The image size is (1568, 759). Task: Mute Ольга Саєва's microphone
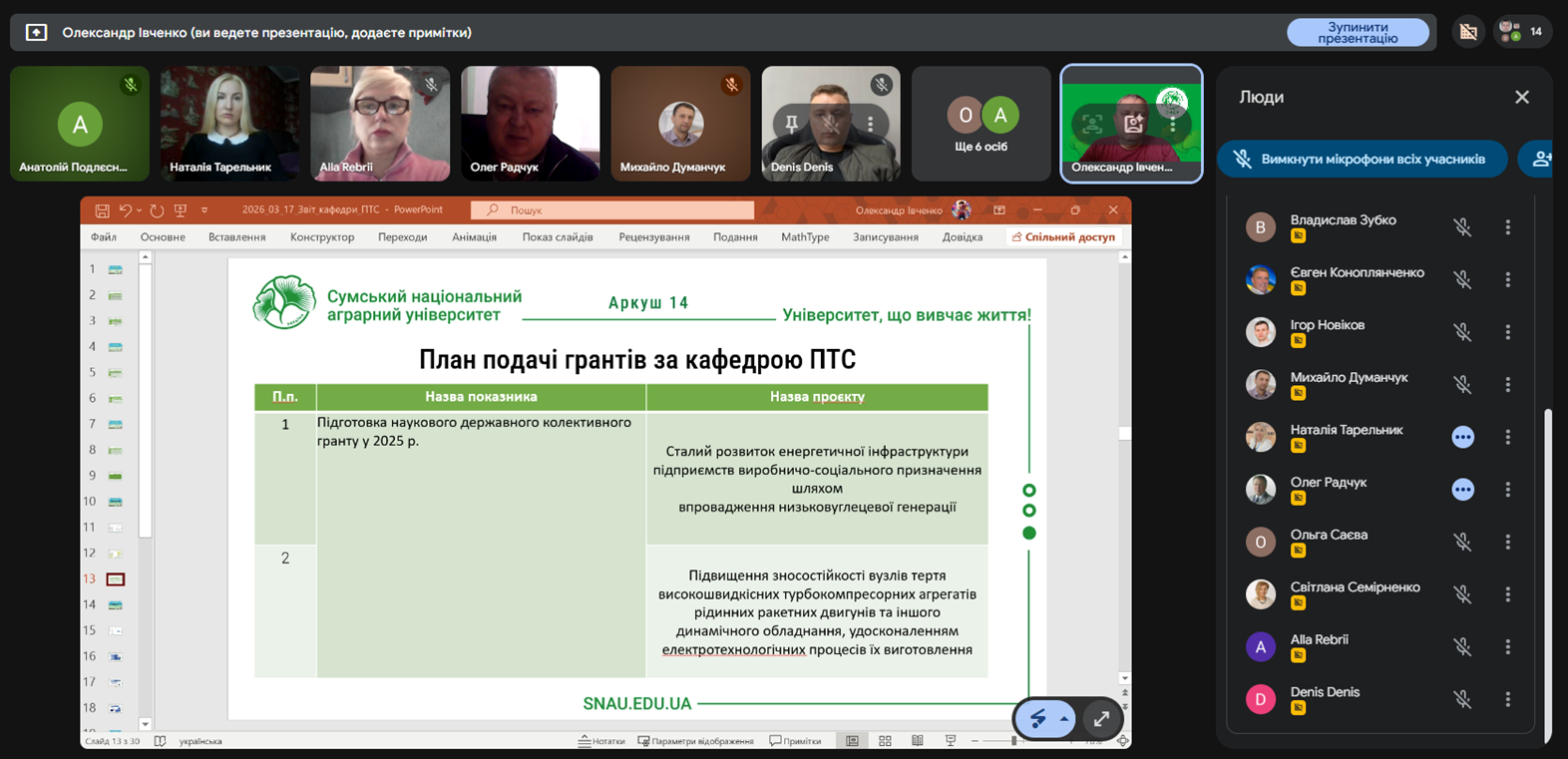(x=1462, y=543)
